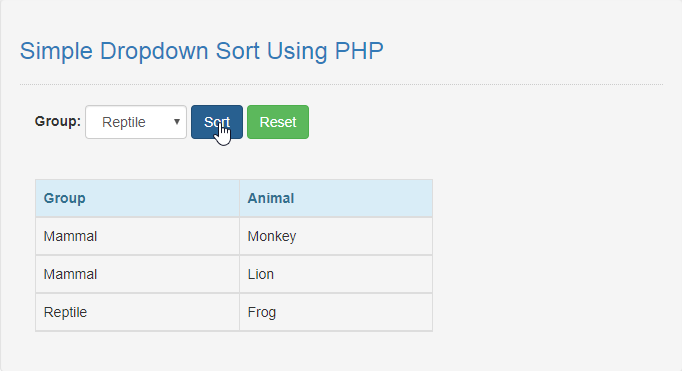Image resolution: width=682 pixels, height=371 pixels.
Task: Click the word Dropdown in the title
Action: coord(154,52)
